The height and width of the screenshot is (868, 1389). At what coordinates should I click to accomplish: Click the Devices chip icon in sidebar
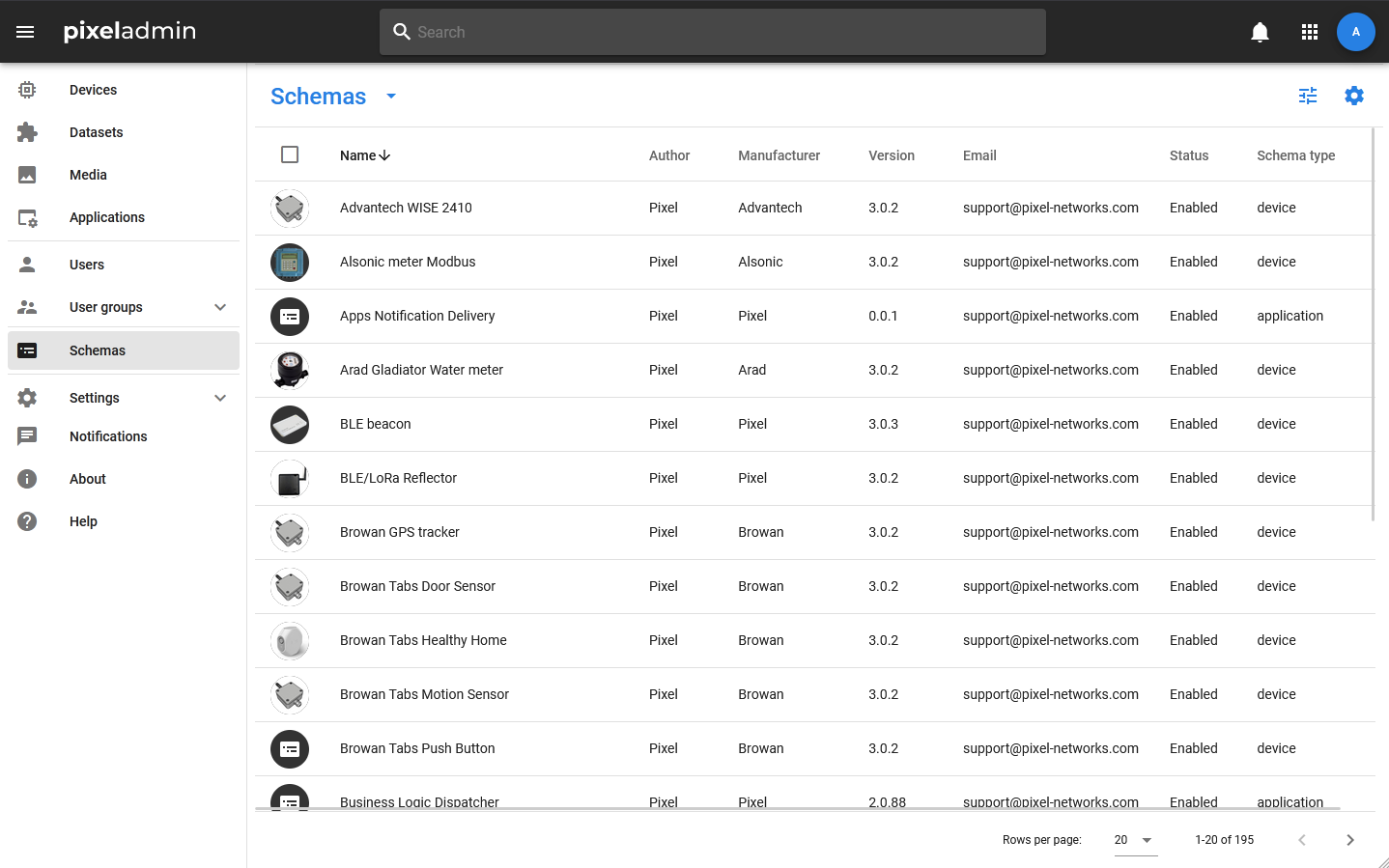(27, 90)
